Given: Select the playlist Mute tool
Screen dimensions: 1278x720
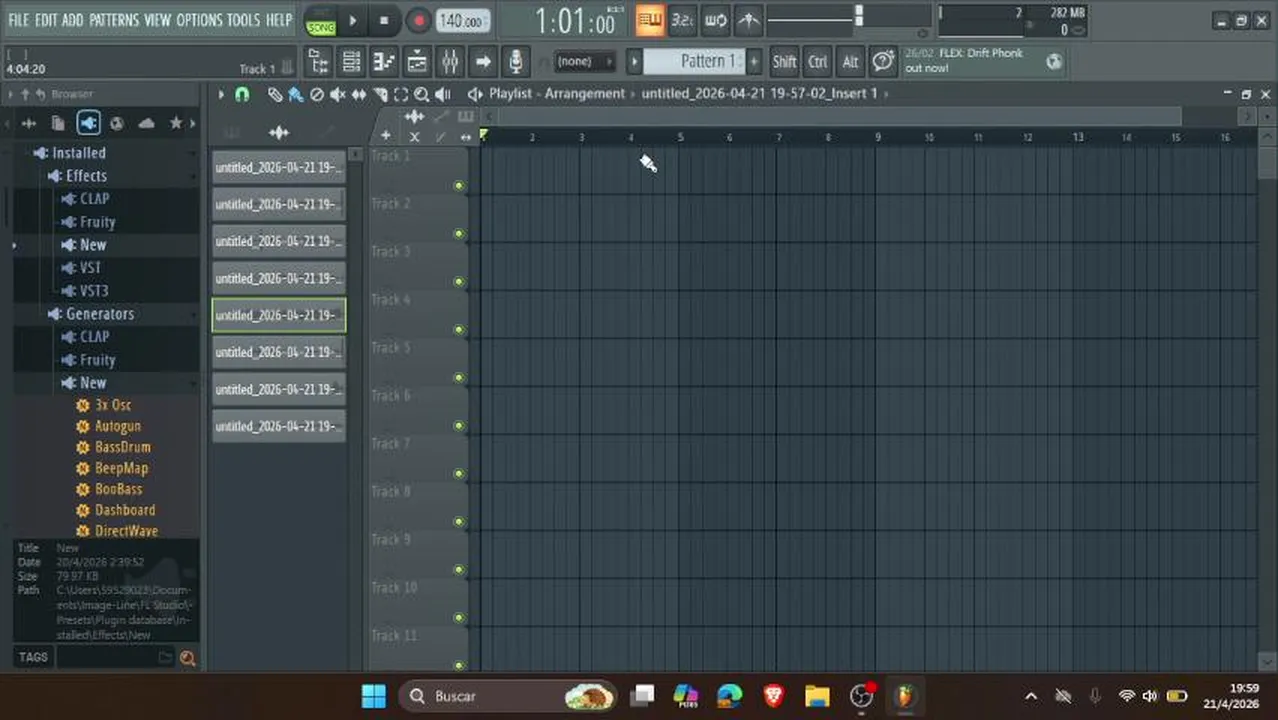Looking at the screenshot, I should tap(338, 94).
